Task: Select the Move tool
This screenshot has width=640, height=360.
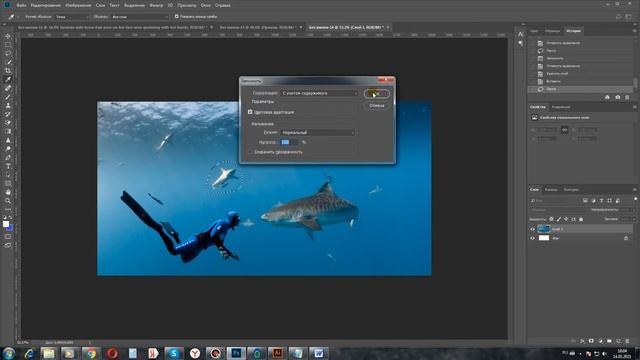Action: [8, 36]
